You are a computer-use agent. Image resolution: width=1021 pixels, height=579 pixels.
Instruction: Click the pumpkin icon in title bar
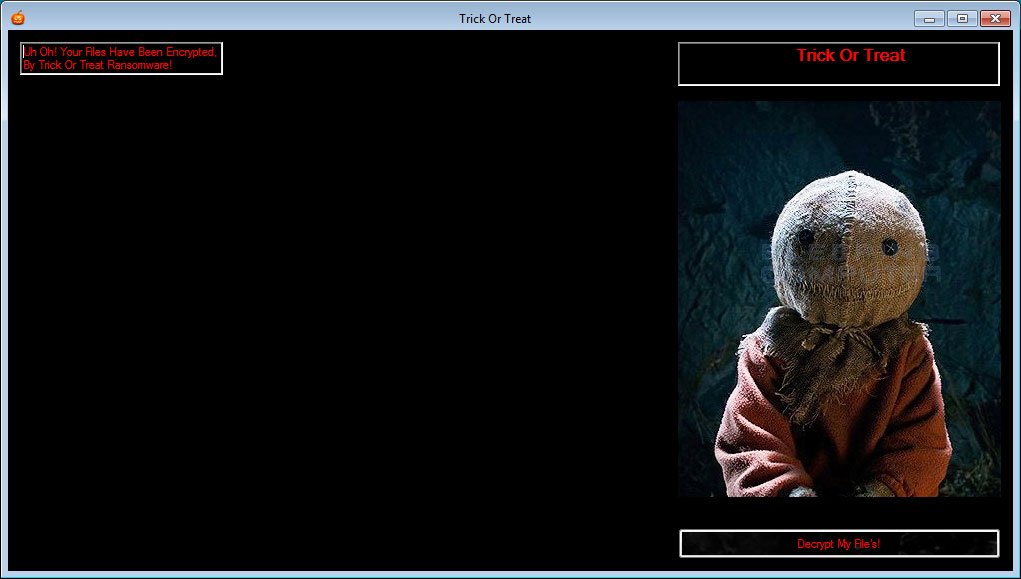pyautogui.click(x=18, y=18)
